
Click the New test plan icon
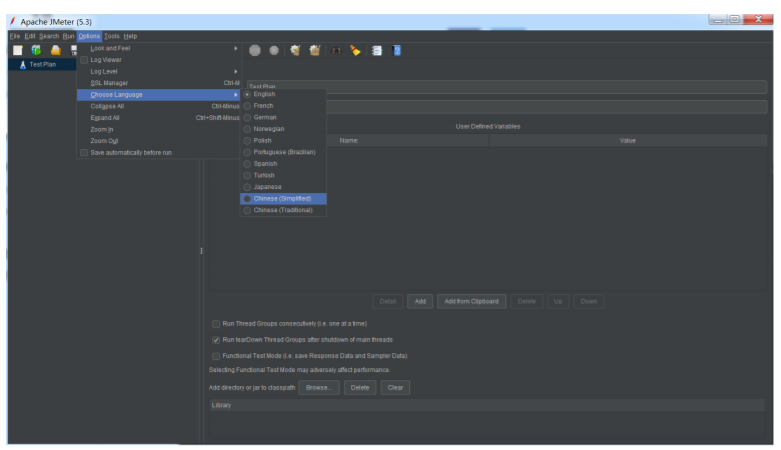tap(18, 50)
